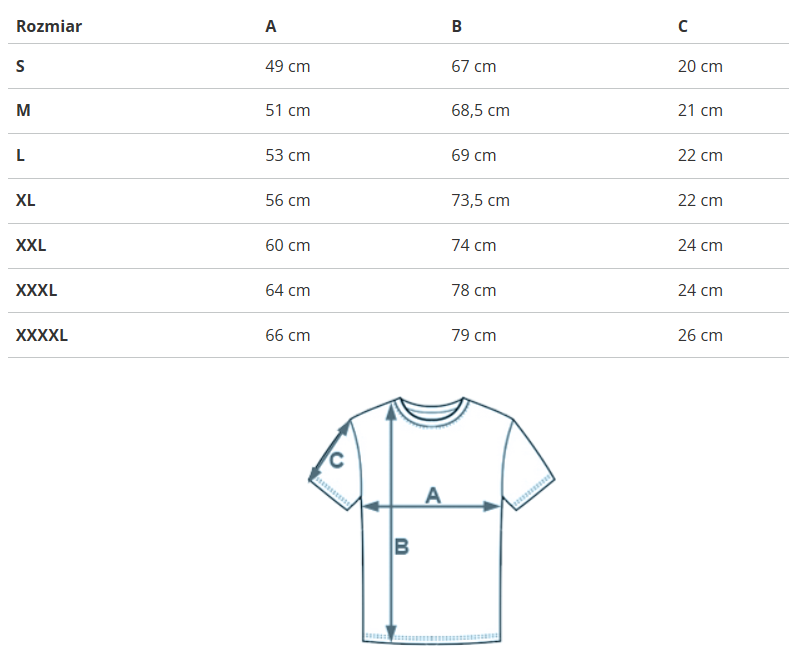Select the 26 cm sleeve value
This screenshot has height=652, width=789.
click(x=700, y=335)
